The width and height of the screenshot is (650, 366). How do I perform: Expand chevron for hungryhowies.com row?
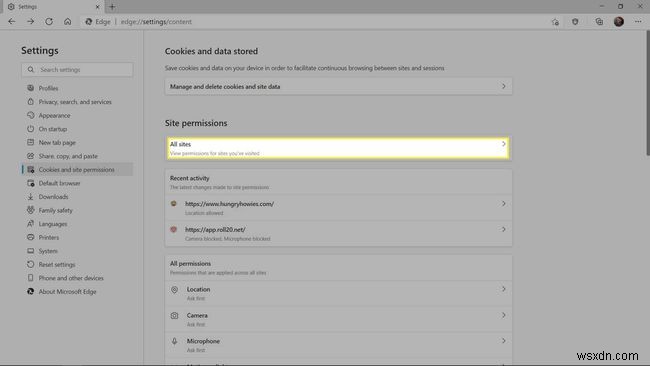(504, 204)
